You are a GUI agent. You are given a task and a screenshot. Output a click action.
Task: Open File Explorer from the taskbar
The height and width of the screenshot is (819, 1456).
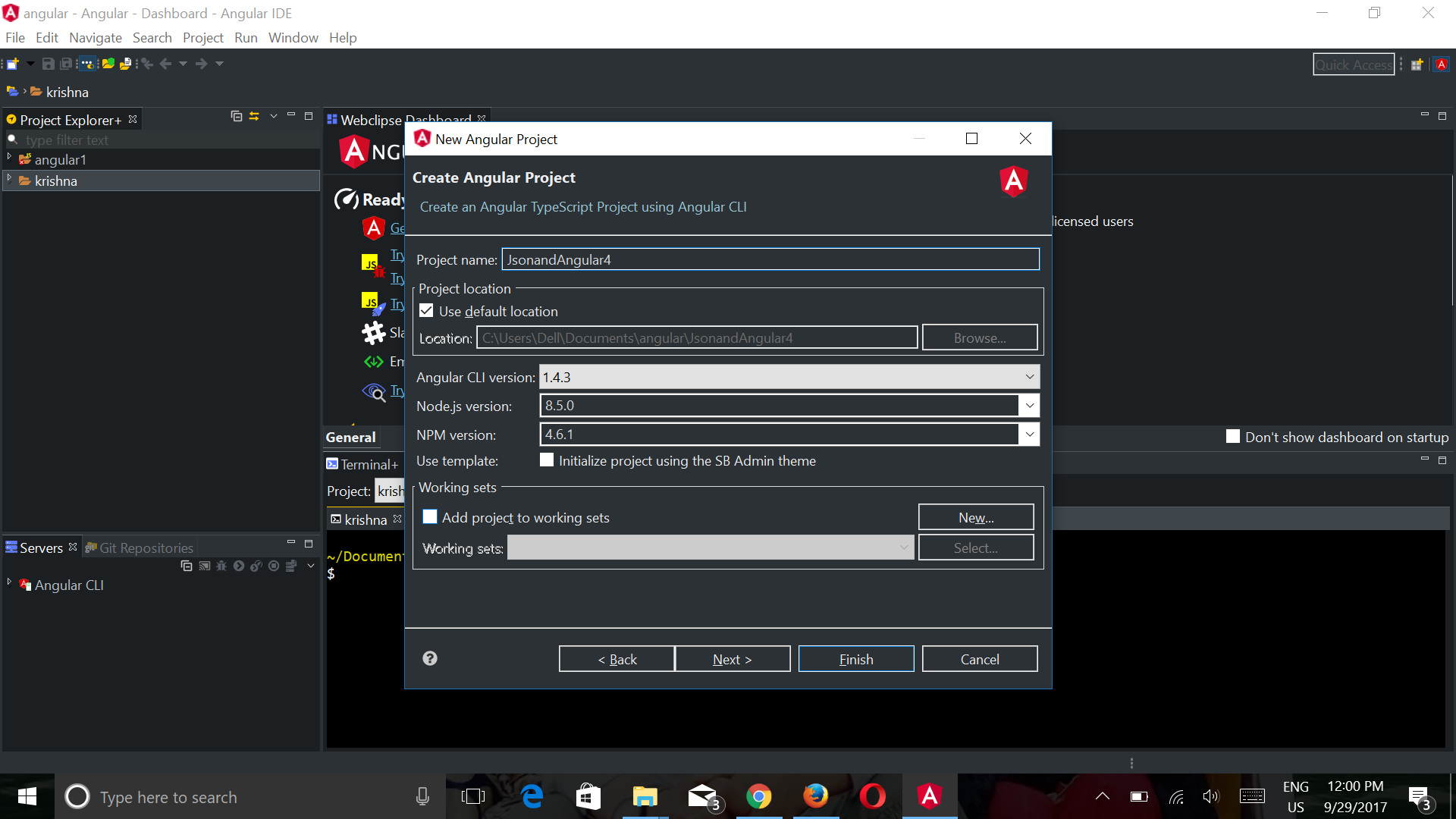point(645,796)
